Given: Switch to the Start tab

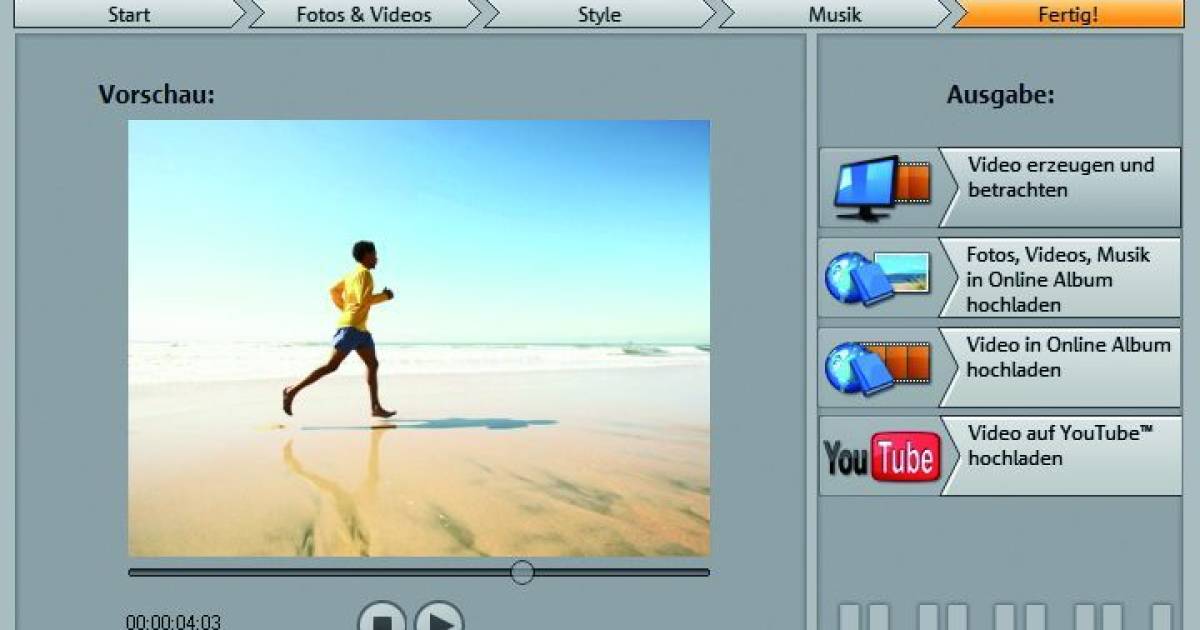Looking at the screenshot, I should coord(130,15).
